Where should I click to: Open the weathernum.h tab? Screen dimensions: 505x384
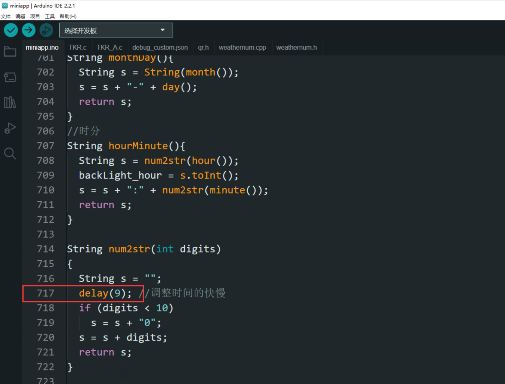(296, 48)
